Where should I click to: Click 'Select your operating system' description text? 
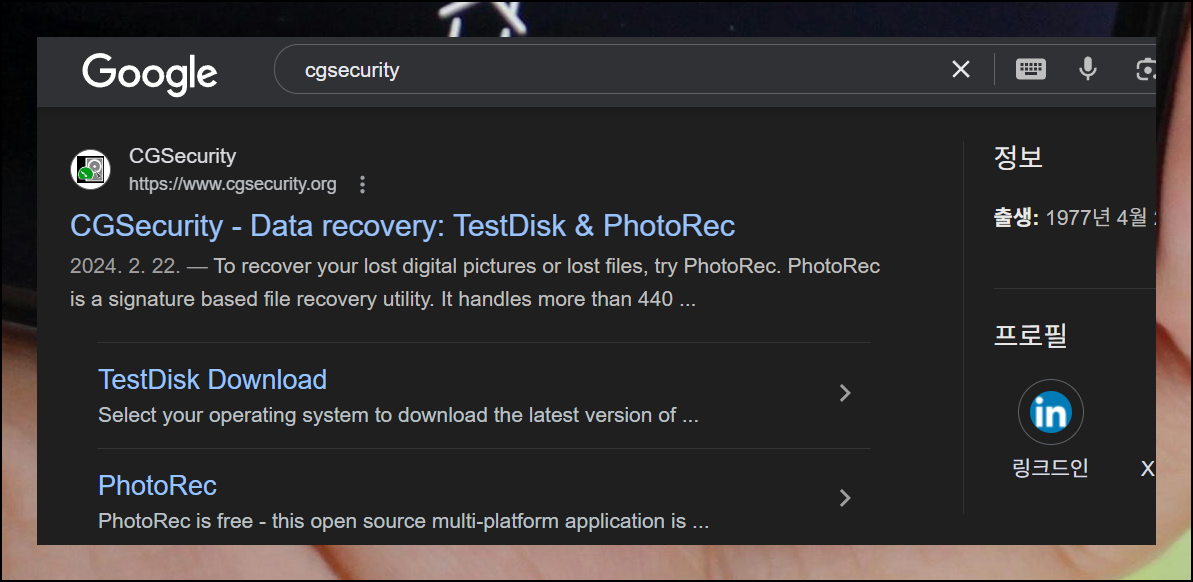398,415
